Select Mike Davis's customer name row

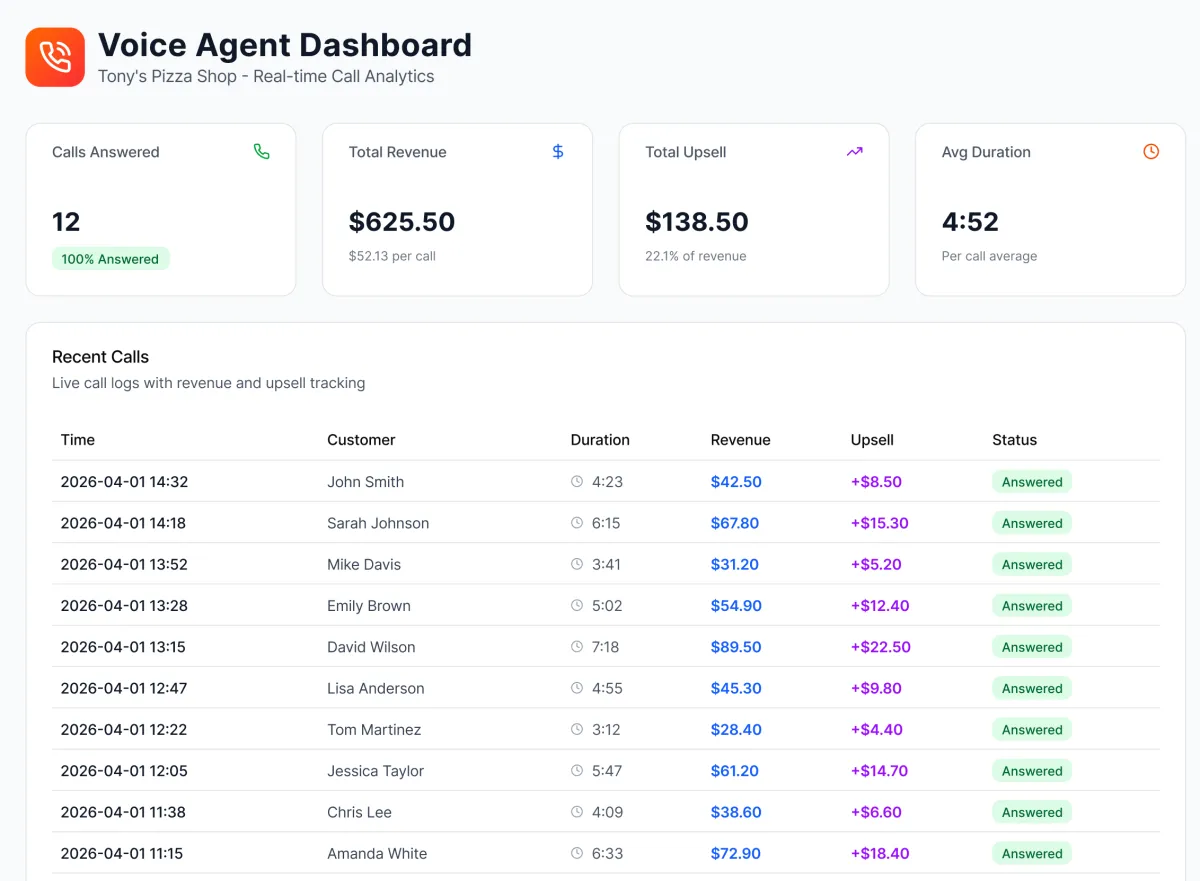tap(366, 564)
